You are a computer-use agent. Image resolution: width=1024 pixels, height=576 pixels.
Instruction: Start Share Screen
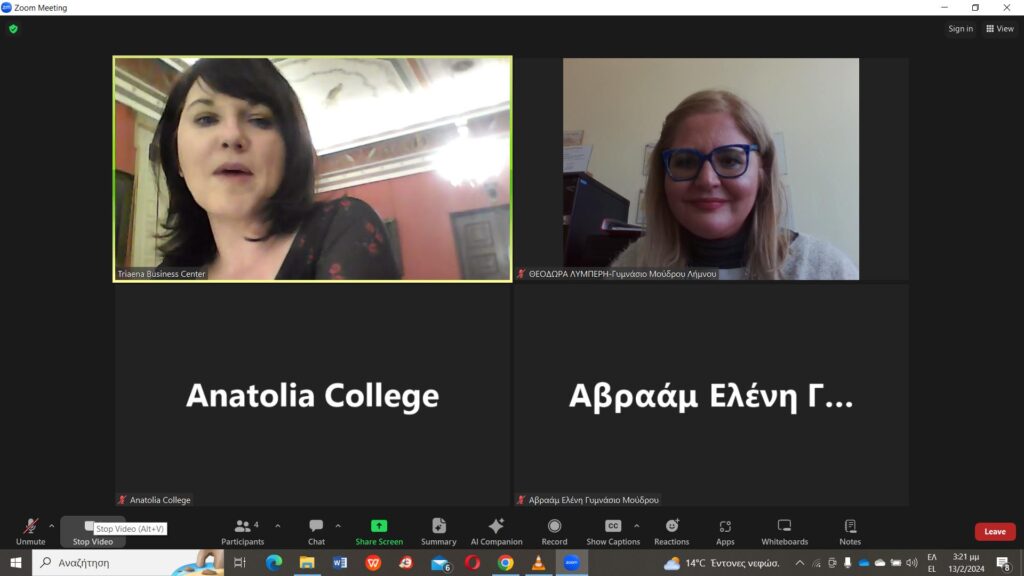pos(379,532)
